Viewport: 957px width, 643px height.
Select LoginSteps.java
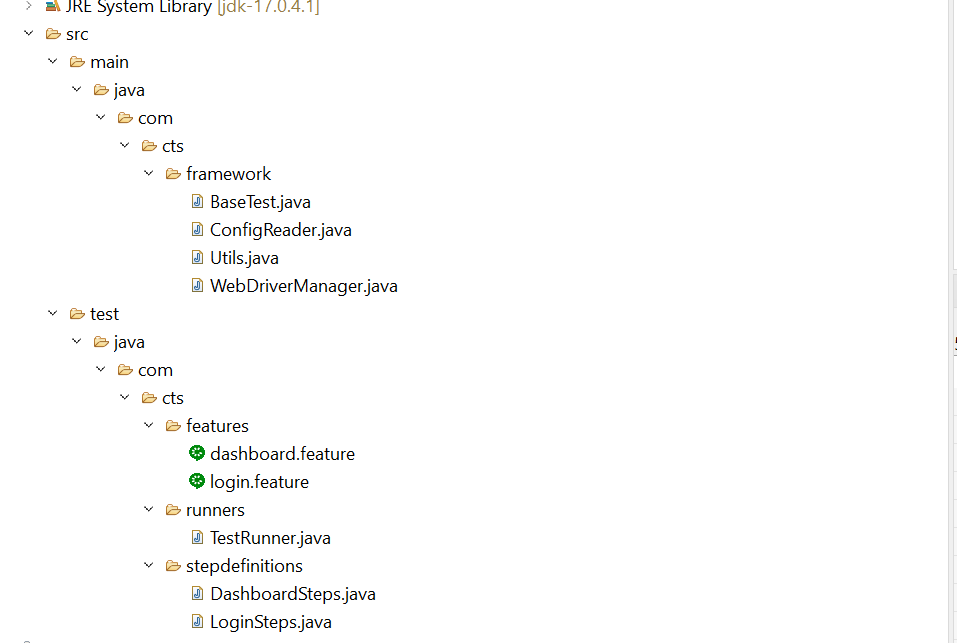pos(270,621)
